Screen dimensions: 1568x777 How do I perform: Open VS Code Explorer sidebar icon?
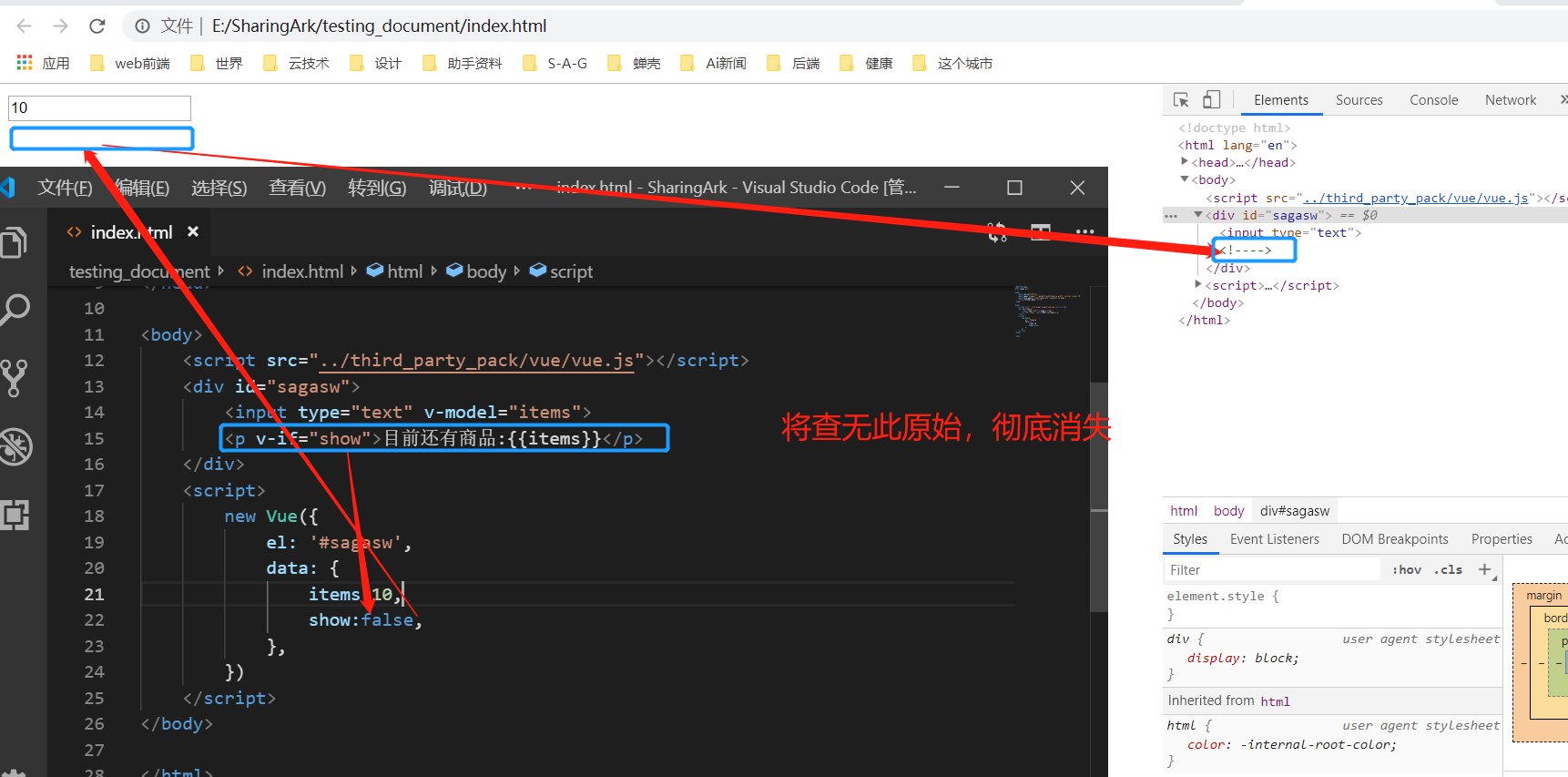click(15, 242)
